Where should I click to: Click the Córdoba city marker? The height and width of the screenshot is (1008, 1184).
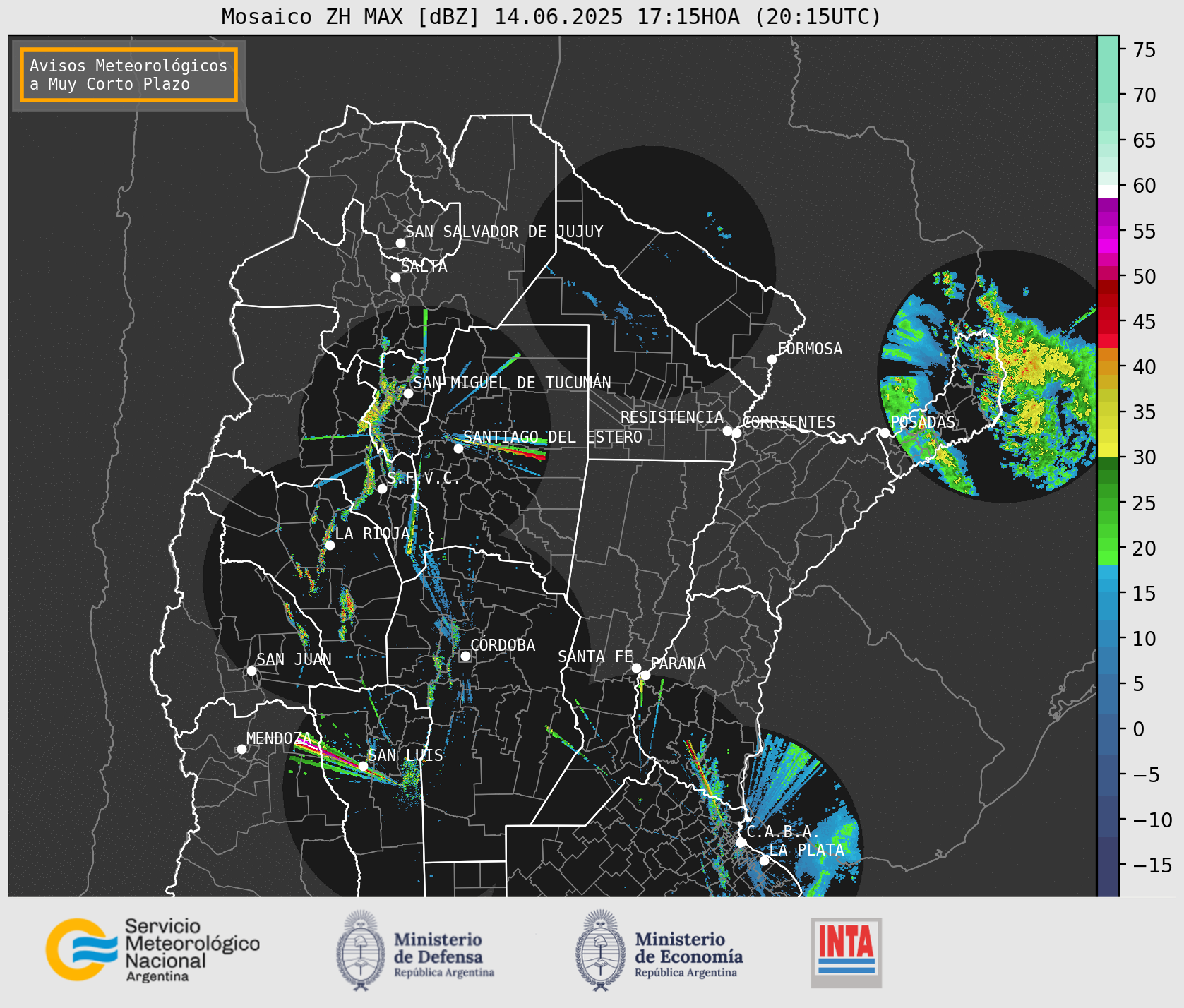click(x=465, y=656)
